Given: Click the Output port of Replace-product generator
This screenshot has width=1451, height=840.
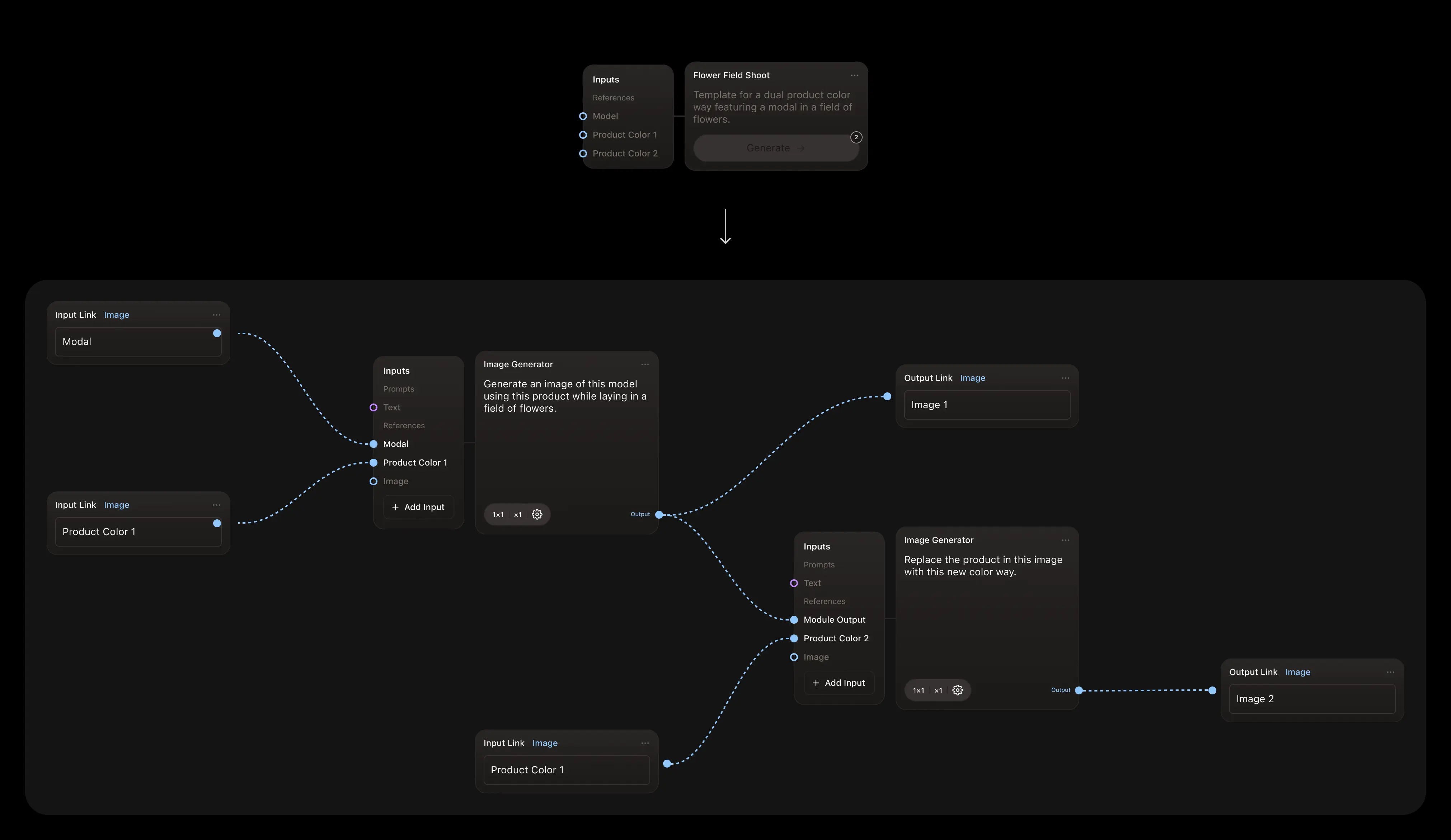Looking at the screenshot, I should coord(1079,690).
